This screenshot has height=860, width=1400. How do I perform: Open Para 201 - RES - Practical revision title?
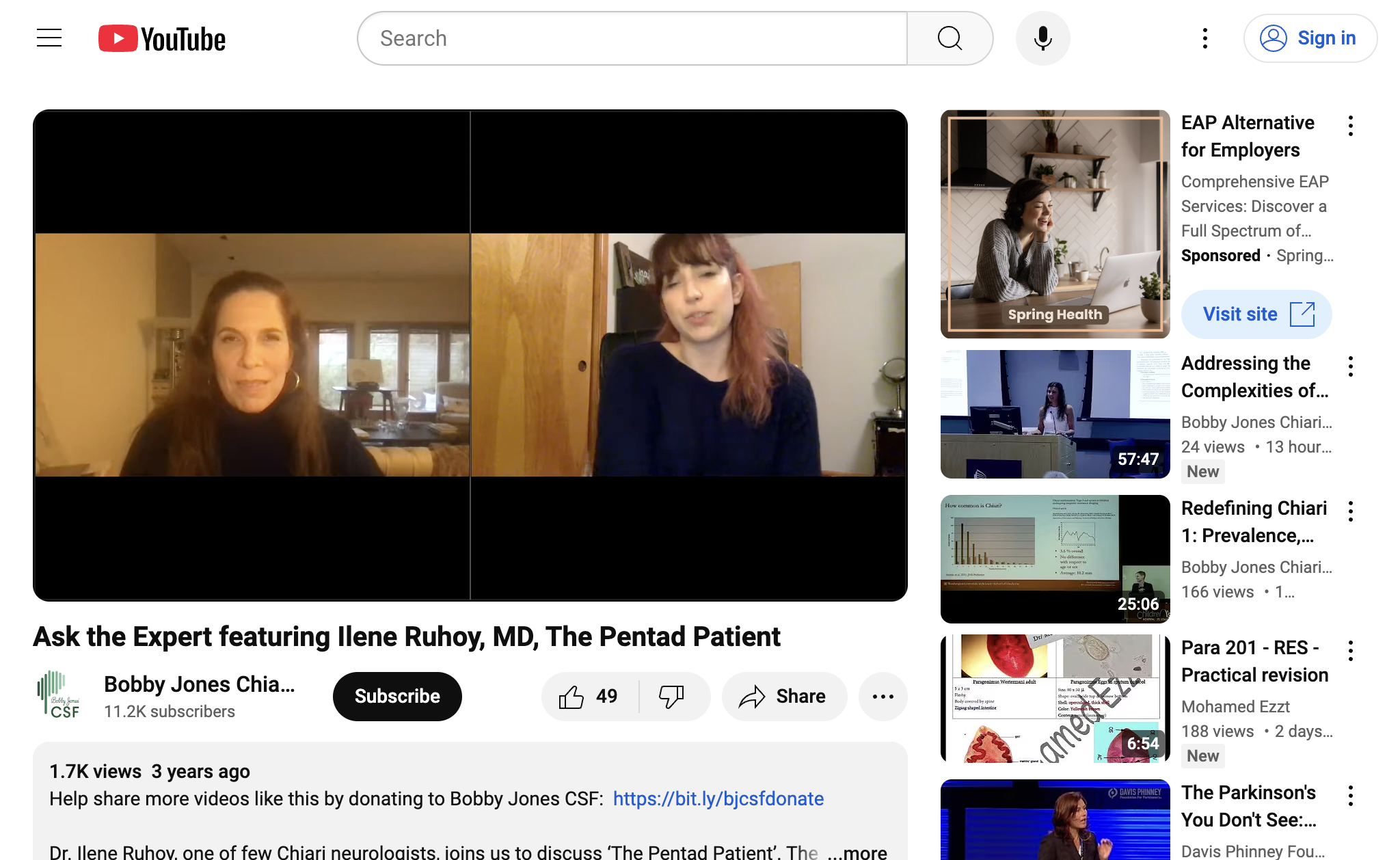(1255, 661)
